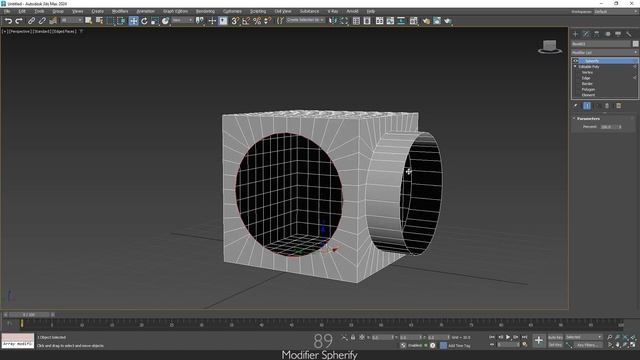This screenshot has height=360, width=640.
Task: Switch to the Utilities command panel tab
Action: click(x=629, y=34)
